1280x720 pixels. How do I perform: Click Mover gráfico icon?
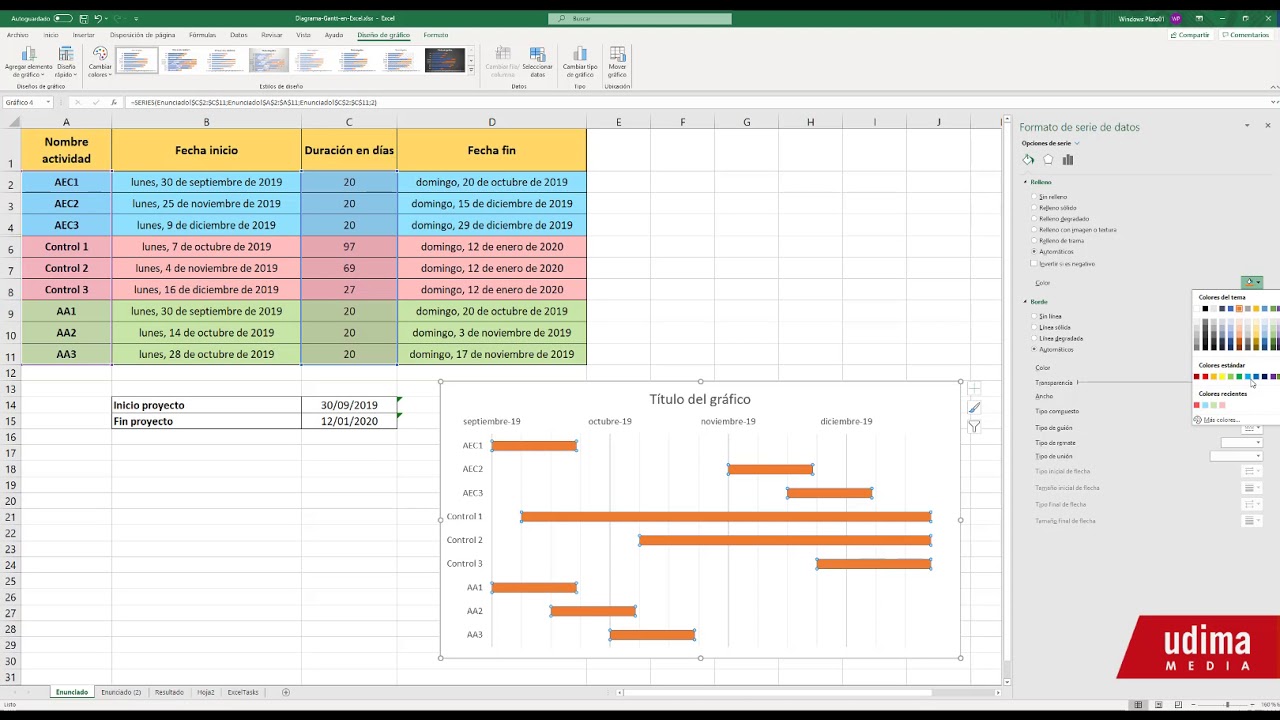tap(617, 55)
